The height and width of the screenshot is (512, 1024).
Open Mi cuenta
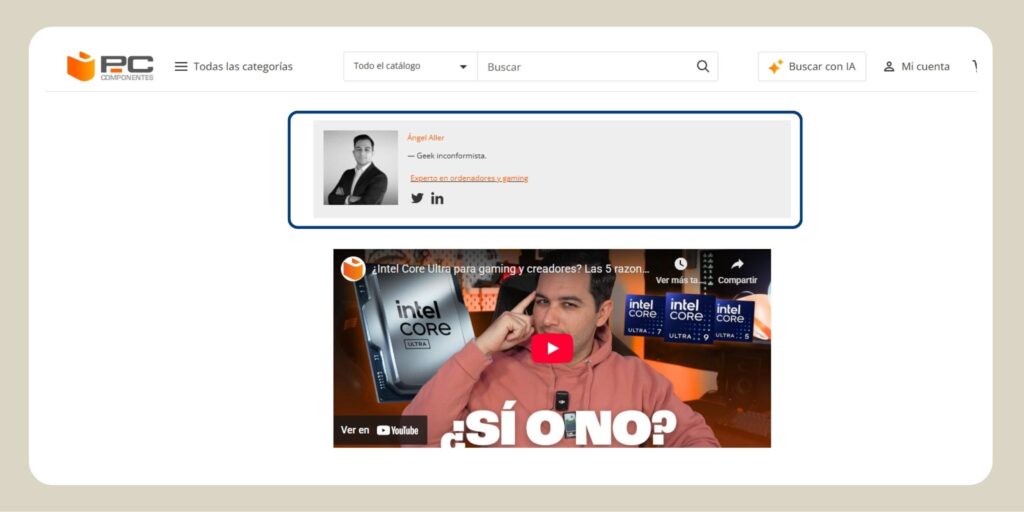[916, 67]
